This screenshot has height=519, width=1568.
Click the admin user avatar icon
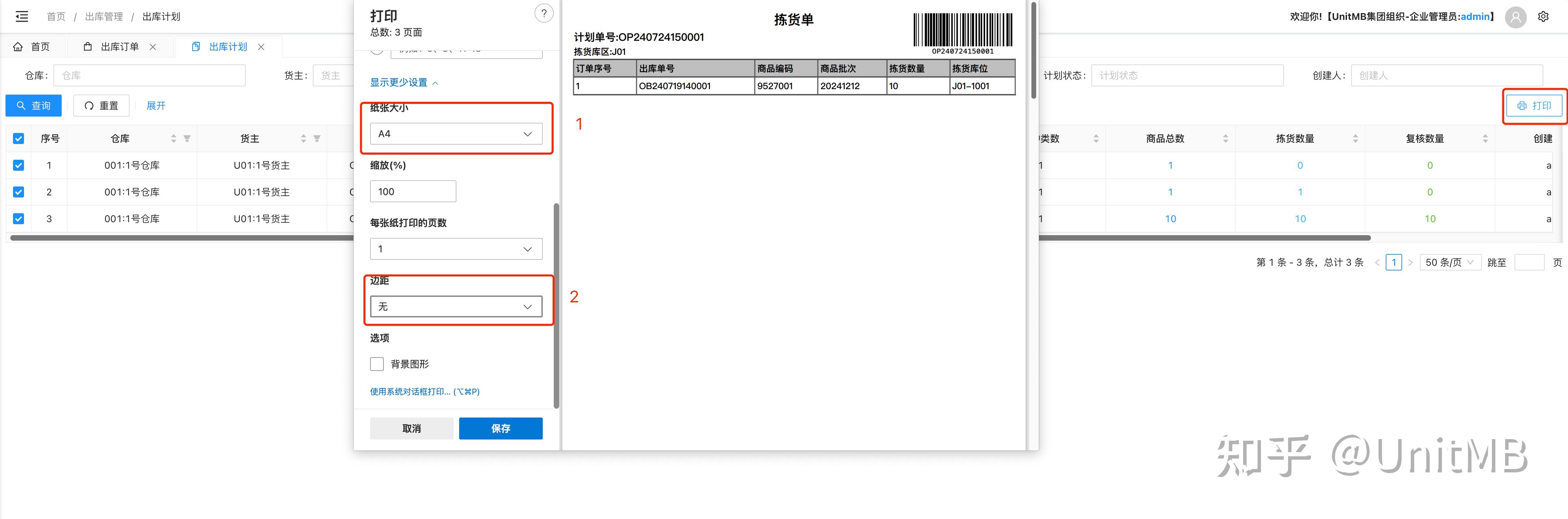coord(1515,17)
